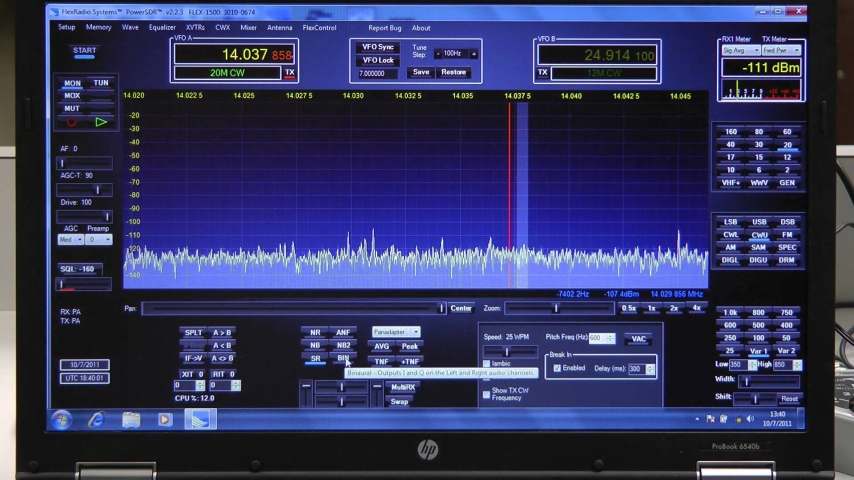854x480 pixels.
Task: Adjust the filter High value spinner
Action: (797, 364)
